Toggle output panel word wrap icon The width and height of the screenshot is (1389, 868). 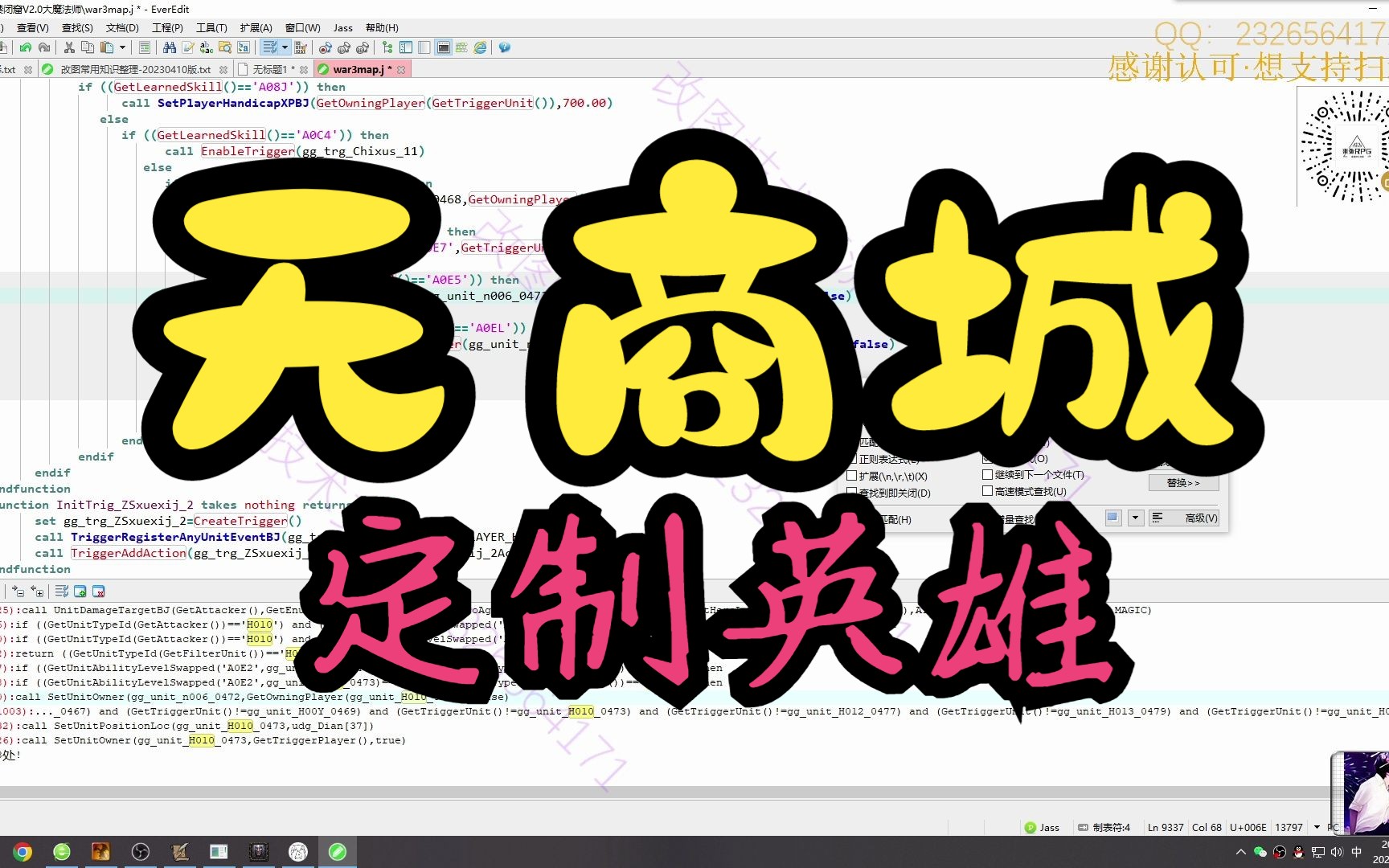(x=62, y=592)
